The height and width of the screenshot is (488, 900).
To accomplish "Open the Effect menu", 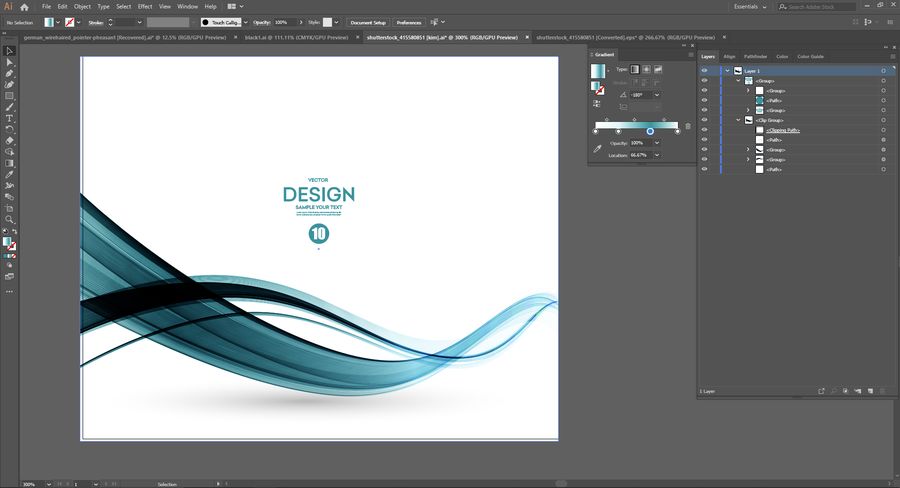I will 145,6.
